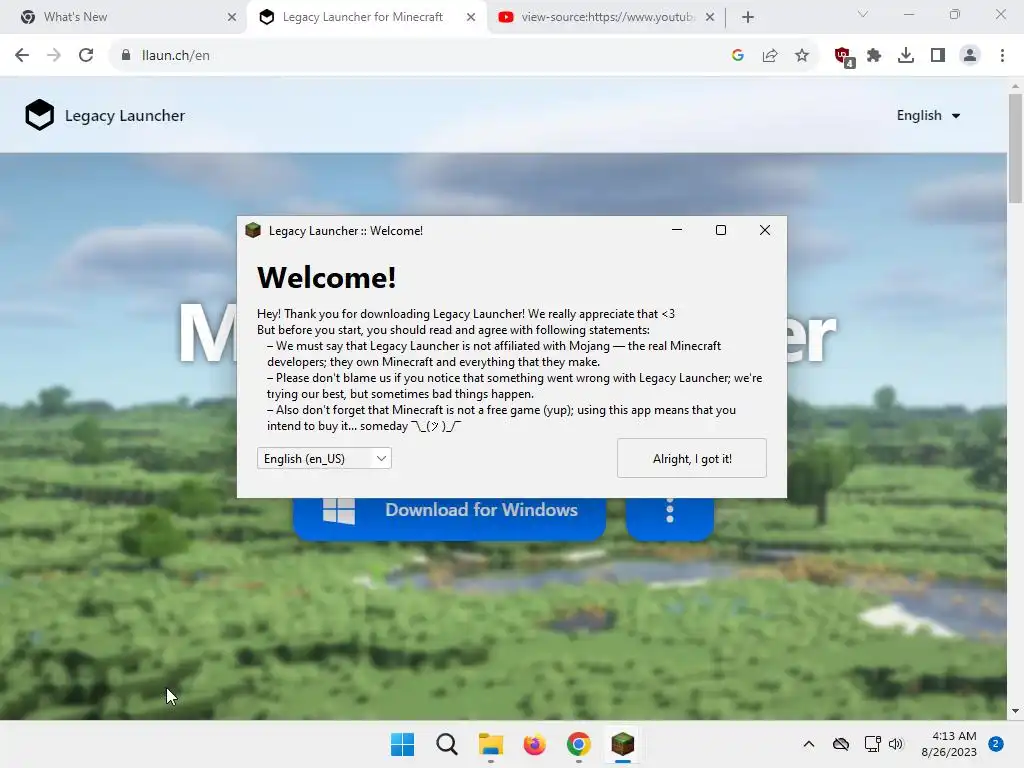The height and width of the screenshot is (768, 1024).
Task: Click the grass block icon in dialog title
Action: tap(253, 231)
